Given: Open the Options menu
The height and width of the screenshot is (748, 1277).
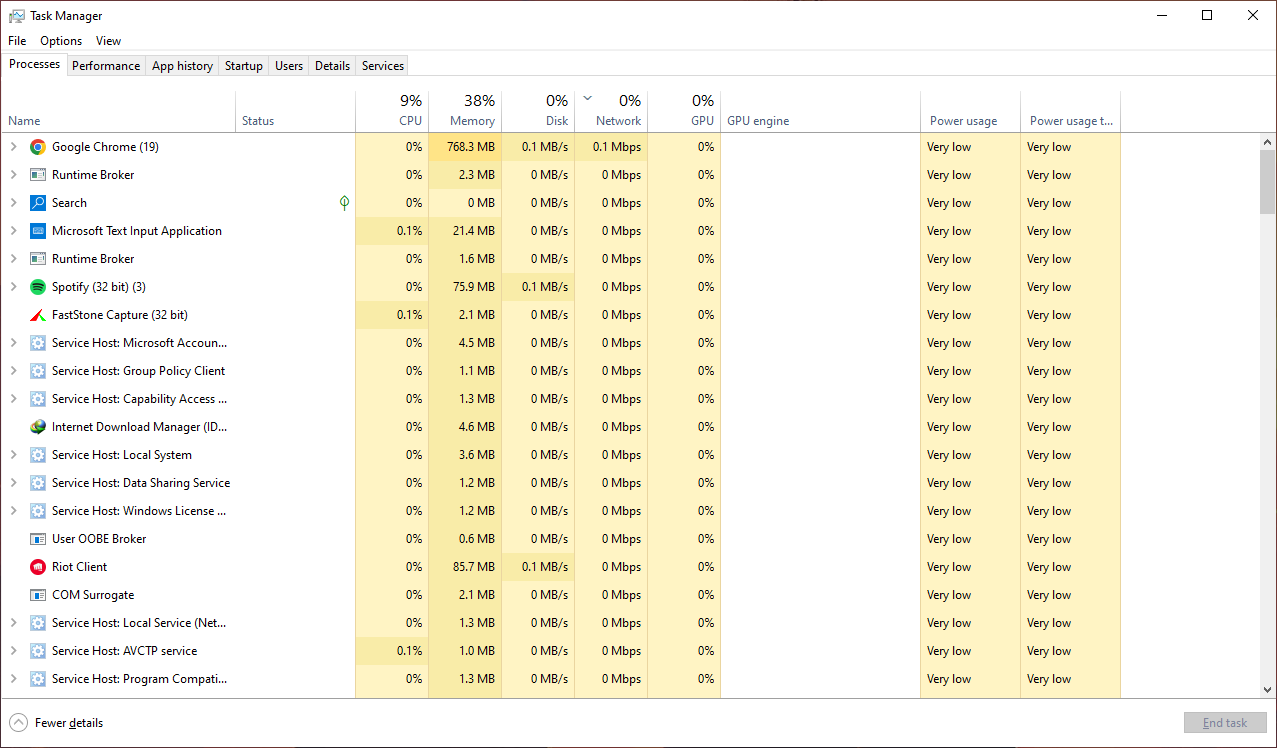Looking at the screenshot, I should click(x=60, y=40).
